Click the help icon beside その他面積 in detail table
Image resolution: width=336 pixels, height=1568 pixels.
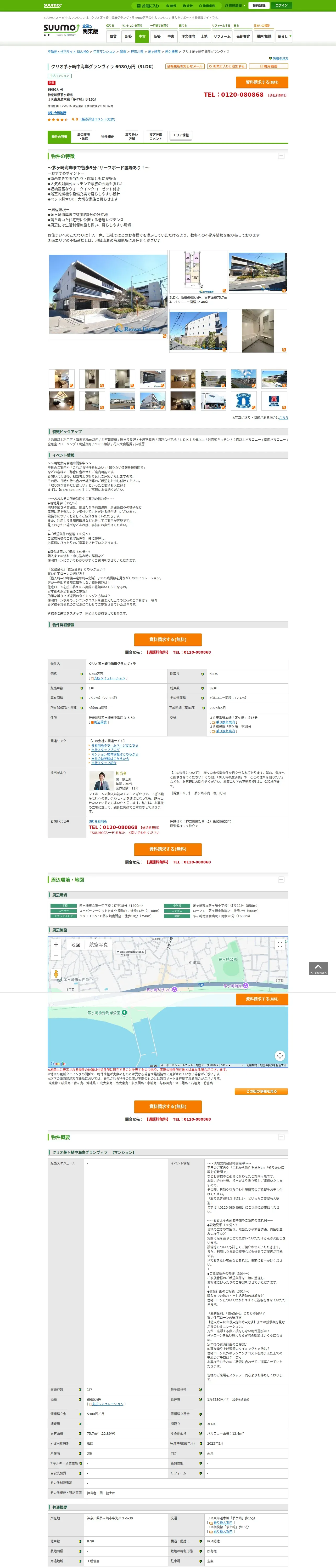click(203, 698)
